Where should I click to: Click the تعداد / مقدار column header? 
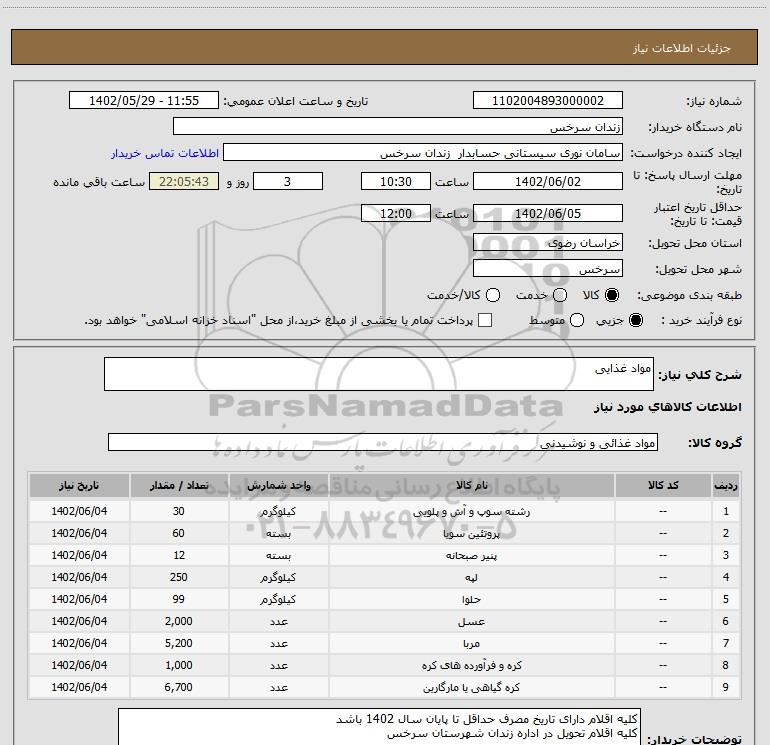(179, 485)
